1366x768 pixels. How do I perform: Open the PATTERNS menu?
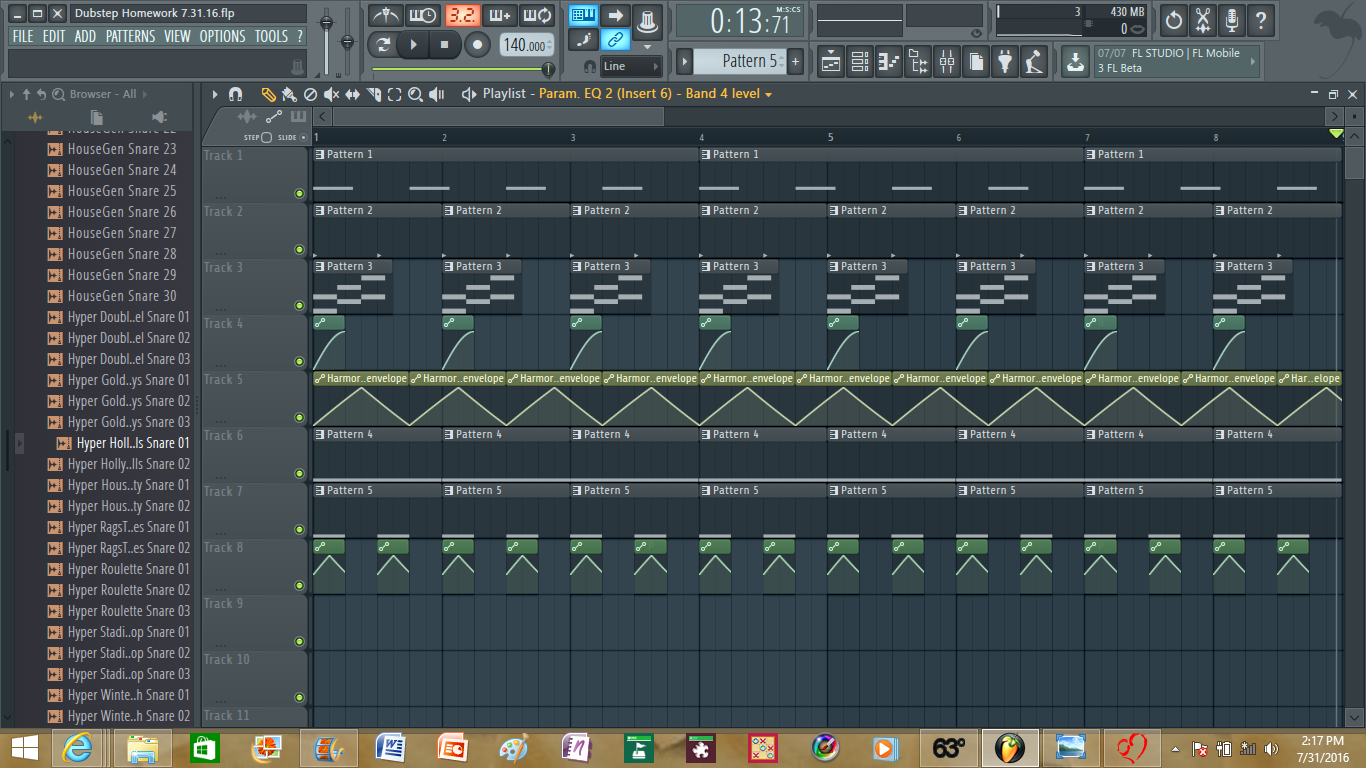(131, 36)
